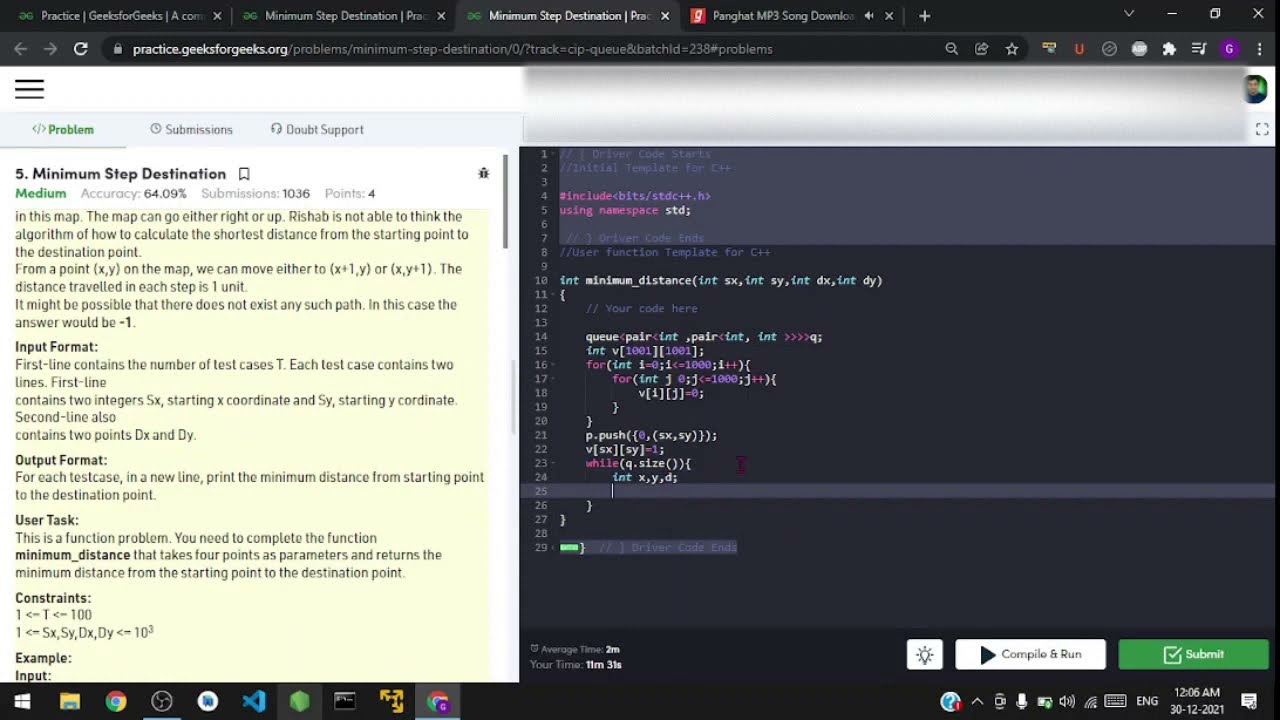Open Visual Studio Code from the taskbar
Viewport: 1280px width, 720px height.
pos(253,701)
